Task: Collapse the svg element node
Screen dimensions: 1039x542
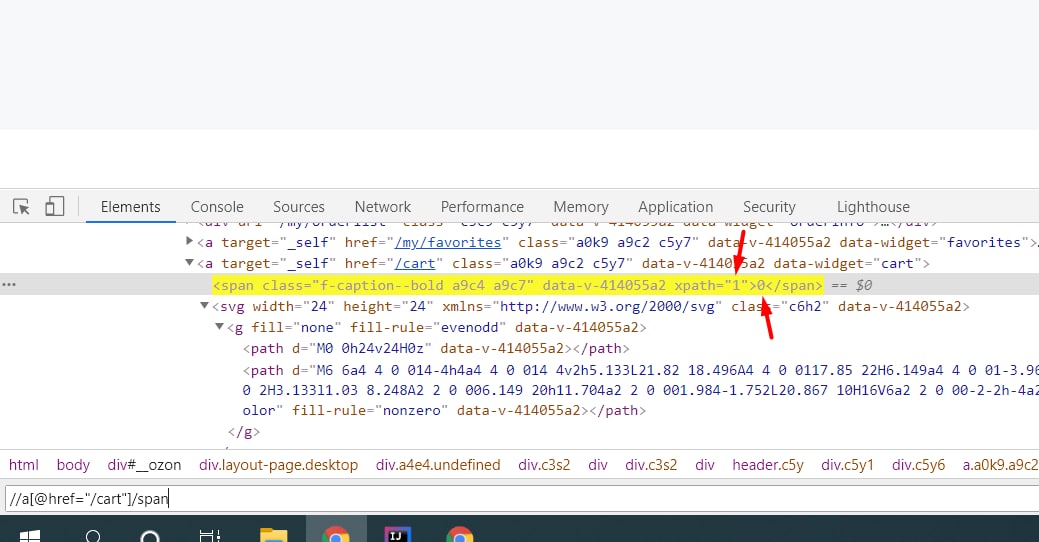Action: (204, 305)
